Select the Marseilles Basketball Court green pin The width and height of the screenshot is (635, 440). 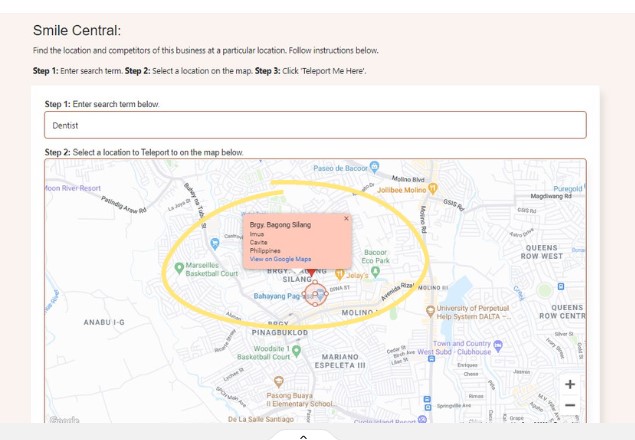179,268
